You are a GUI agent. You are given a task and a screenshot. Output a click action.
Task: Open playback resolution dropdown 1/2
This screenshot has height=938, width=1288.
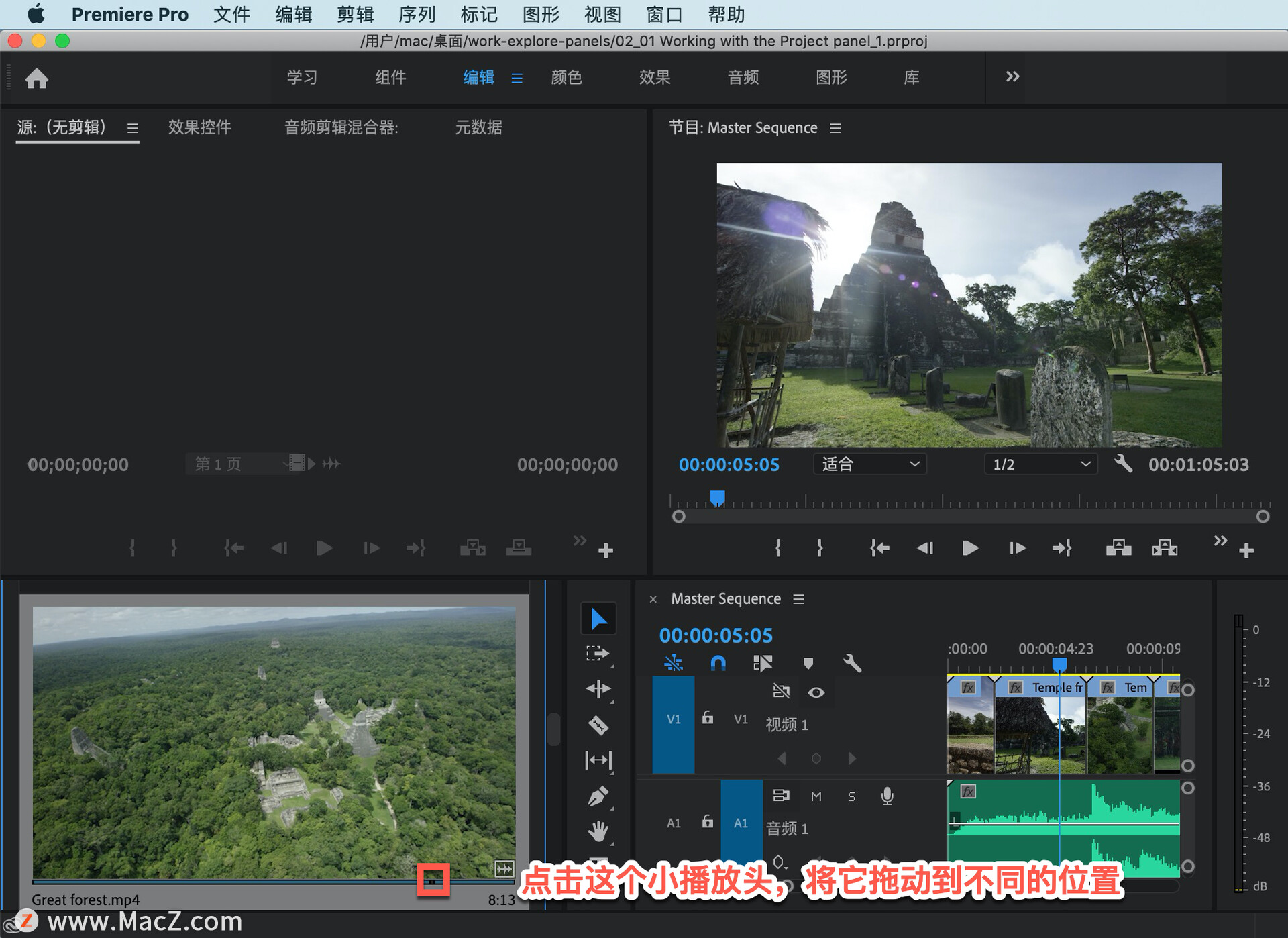point(1040,464)
